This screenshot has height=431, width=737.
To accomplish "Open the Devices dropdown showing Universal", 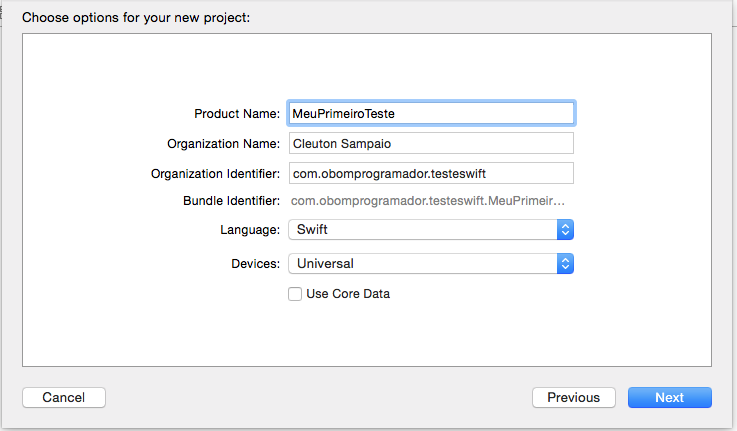I will 431,264.
